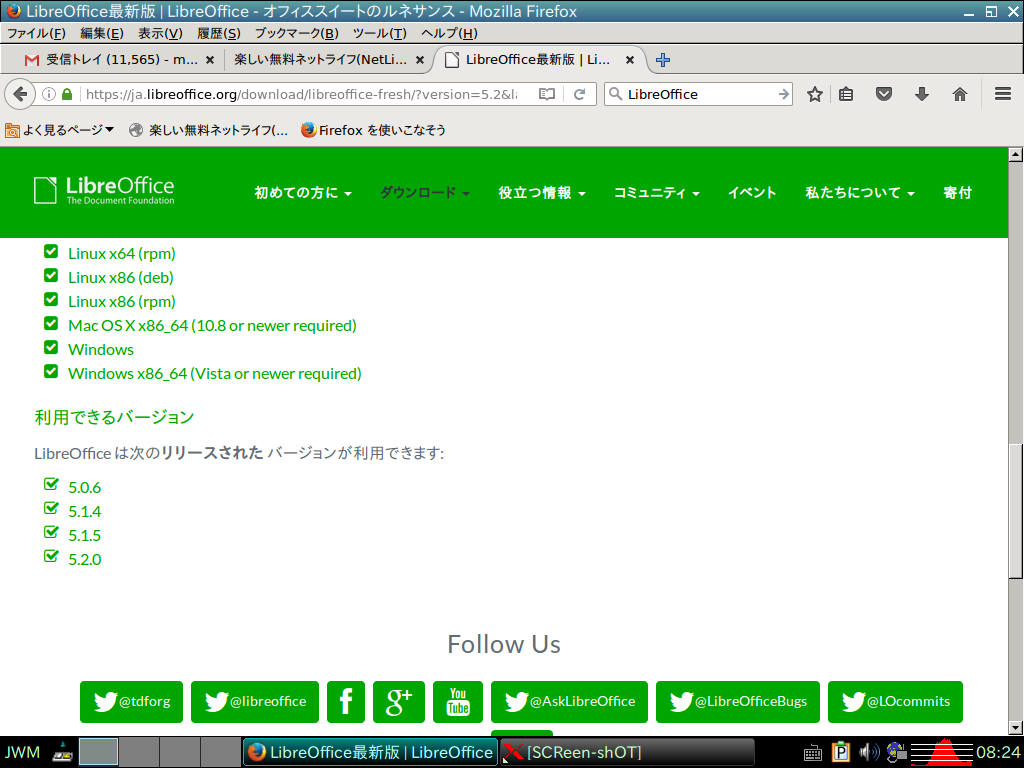Save page to Pocket icon

tap(884, 94)
